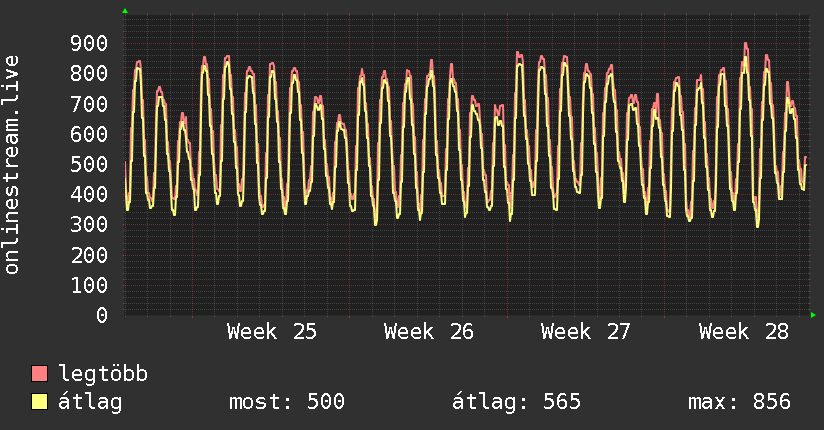Click the 700 y-axis tick label
Viewport: 824px width, 430px height.
(x=89, y=104)
